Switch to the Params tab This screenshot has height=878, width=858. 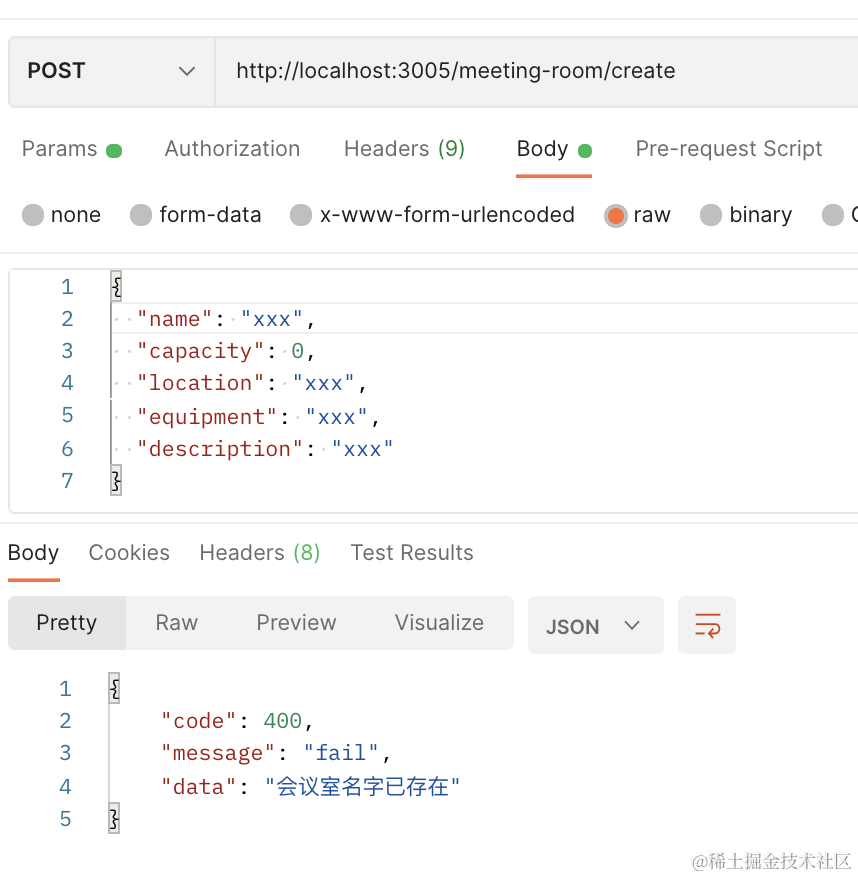tap(60, 149)
